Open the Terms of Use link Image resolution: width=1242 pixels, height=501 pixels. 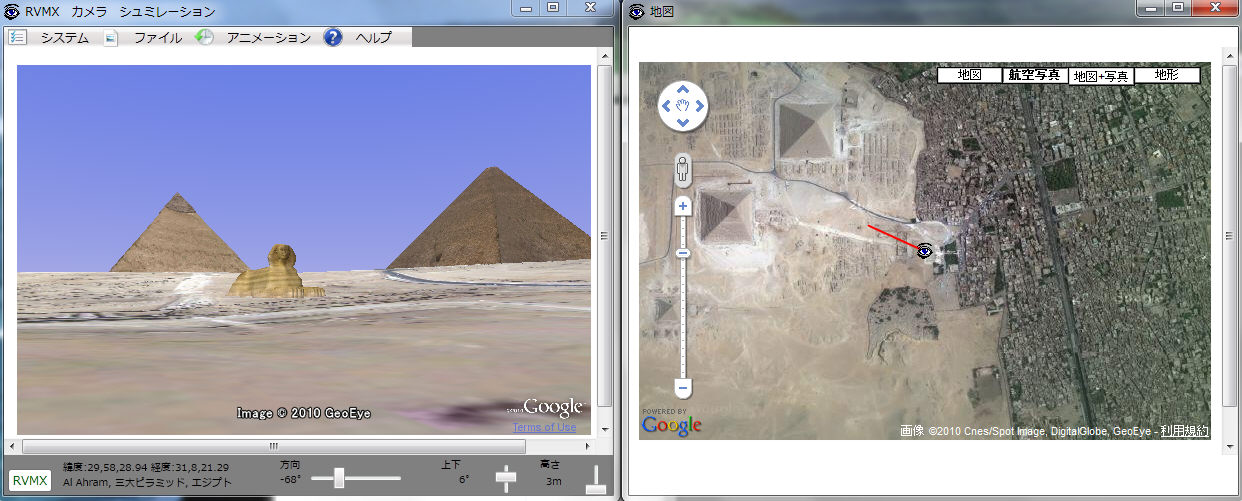point(544,427)
